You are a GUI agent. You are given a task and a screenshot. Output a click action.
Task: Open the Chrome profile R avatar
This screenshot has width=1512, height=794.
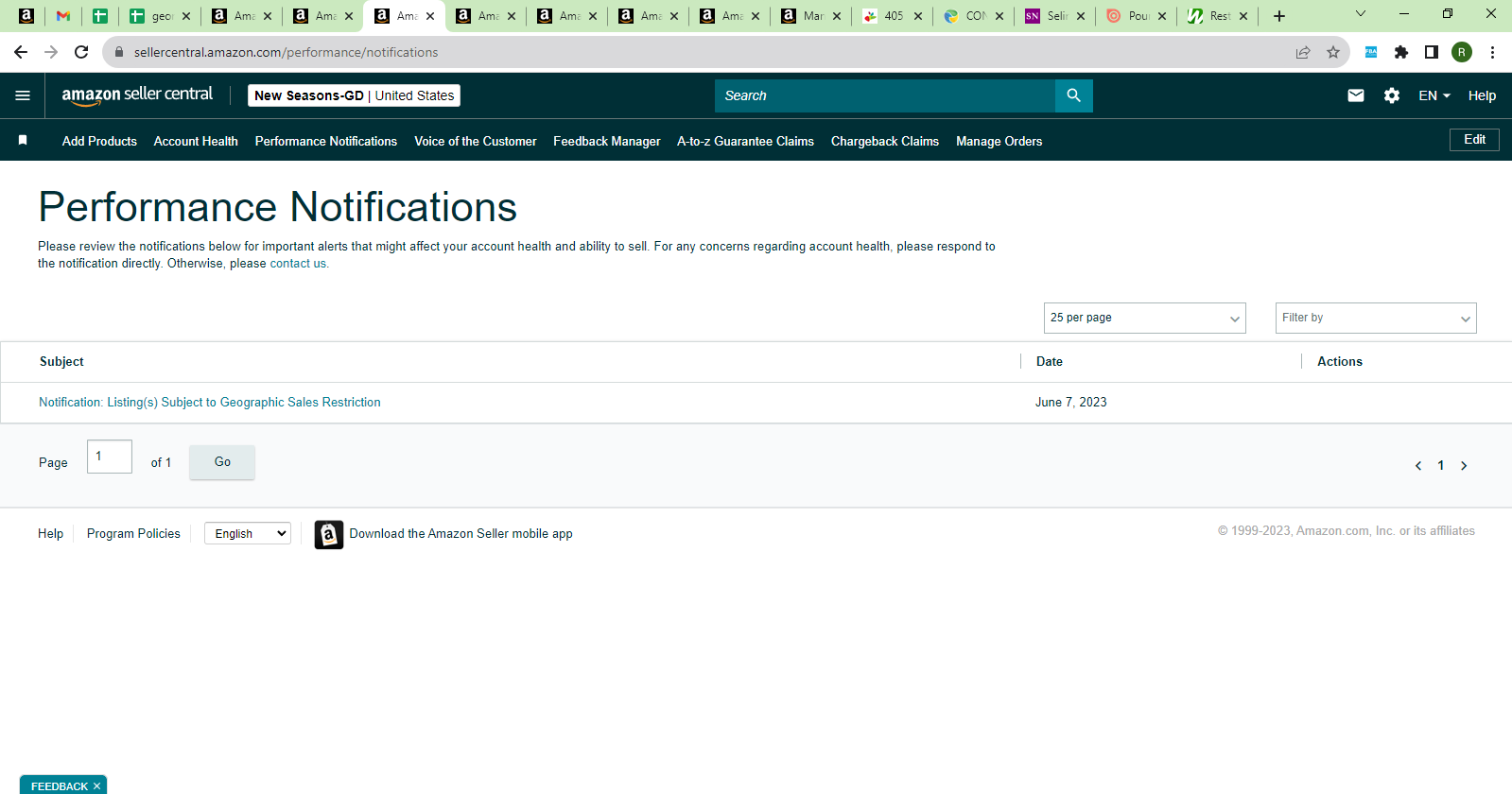click(1462, 52)
